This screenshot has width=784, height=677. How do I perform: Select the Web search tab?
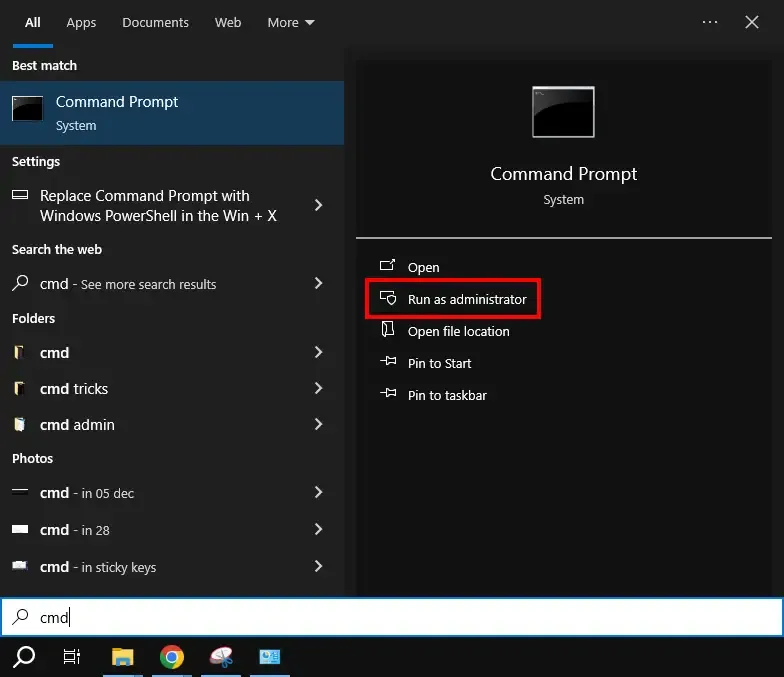tap(228, 22)
